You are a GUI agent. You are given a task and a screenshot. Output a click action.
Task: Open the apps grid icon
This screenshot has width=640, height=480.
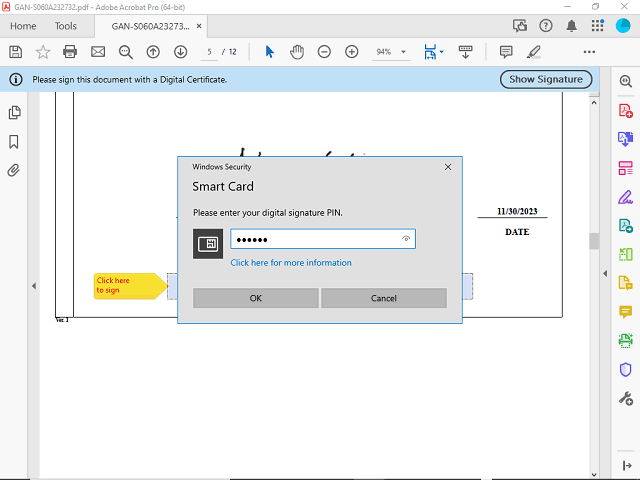598,26
